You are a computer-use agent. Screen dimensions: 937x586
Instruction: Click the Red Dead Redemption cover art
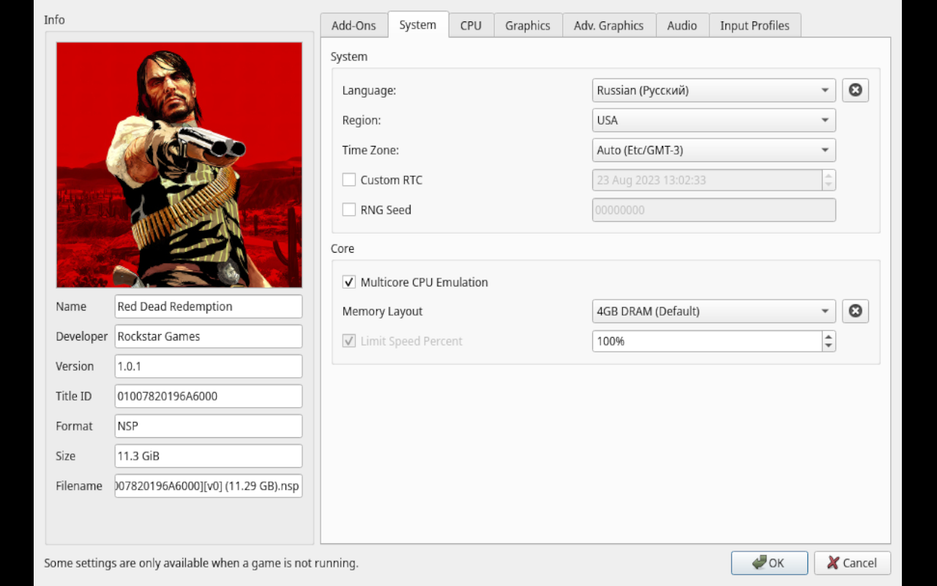point(179,165)
